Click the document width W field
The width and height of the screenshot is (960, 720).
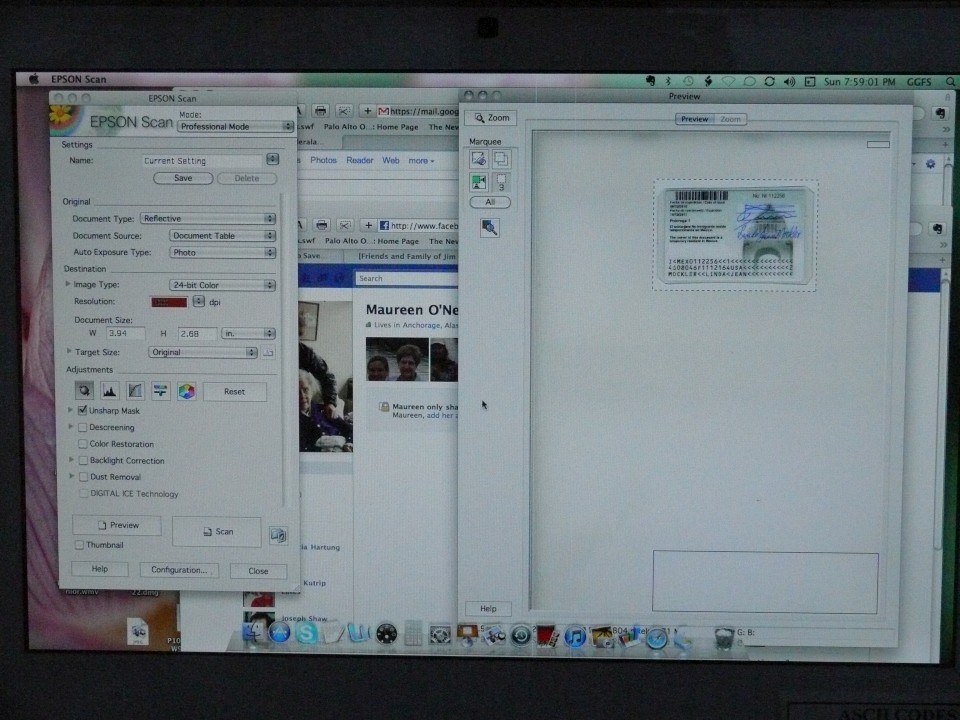click(126, 333)
